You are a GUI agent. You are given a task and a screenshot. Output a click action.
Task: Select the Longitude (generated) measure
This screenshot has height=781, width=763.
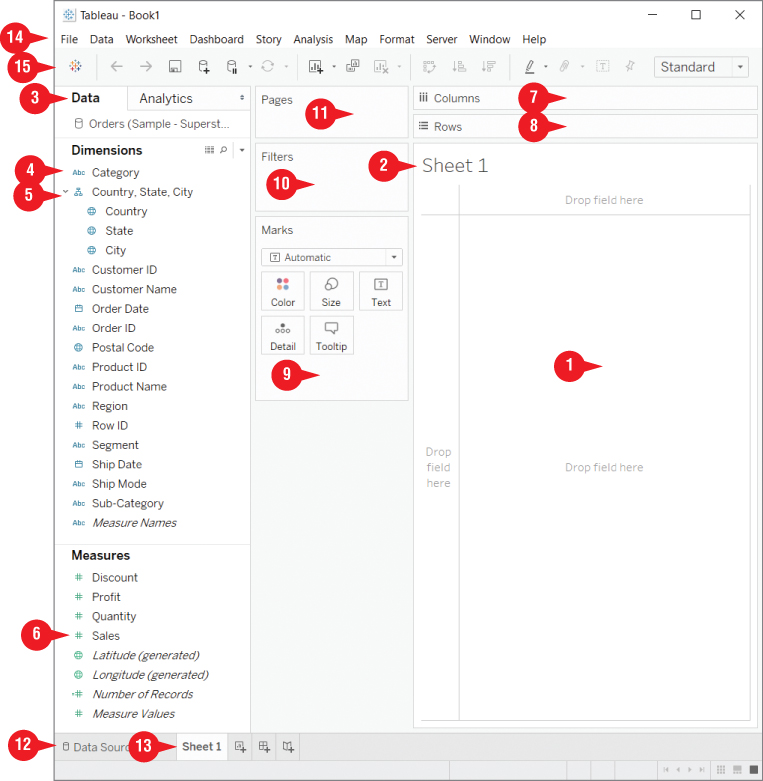tap(150, 675)
